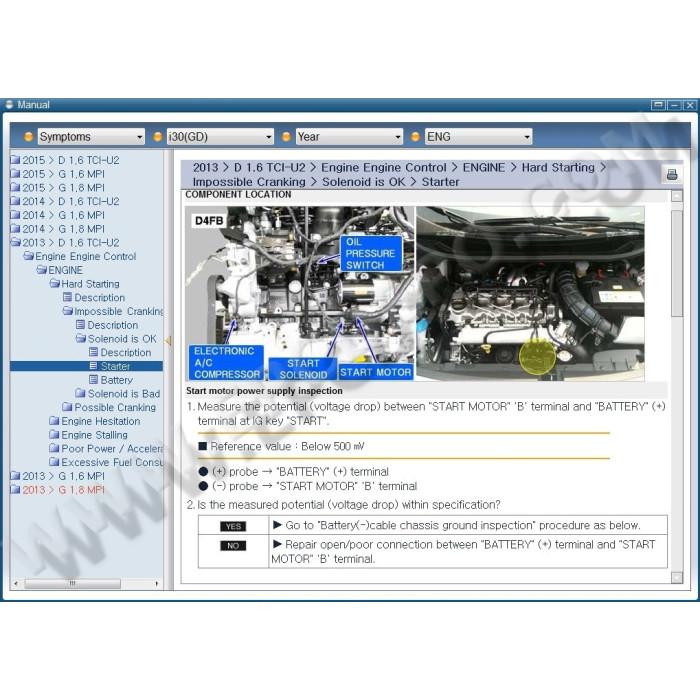Click the tree horizontal scrollbar thumb
The height and width of the screenshot is (700, 700).
[x=72, y=583]
